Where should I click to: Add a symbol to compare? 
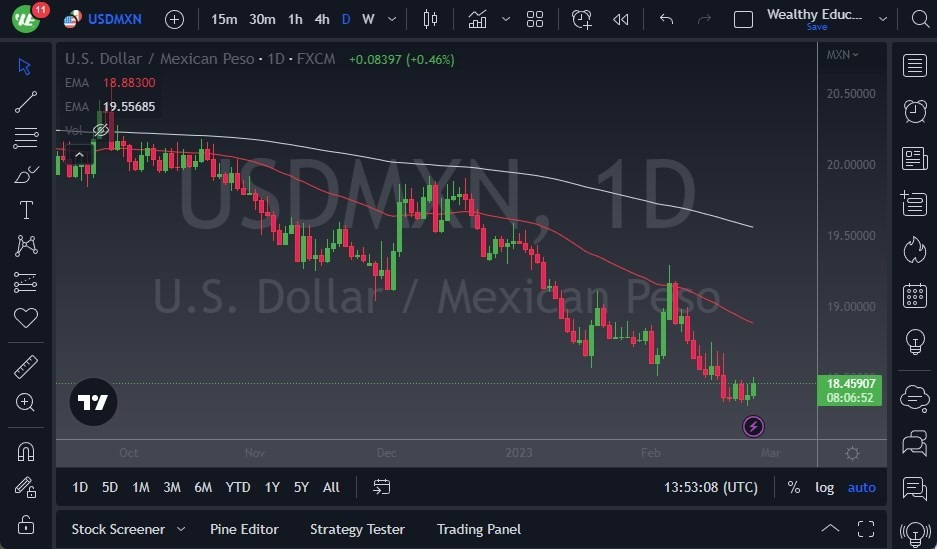(x=174, y=20)
